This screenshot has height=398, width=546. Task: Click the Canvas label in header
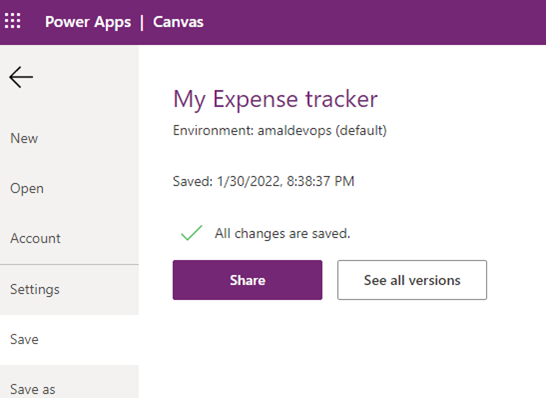(x=178, y=22)
